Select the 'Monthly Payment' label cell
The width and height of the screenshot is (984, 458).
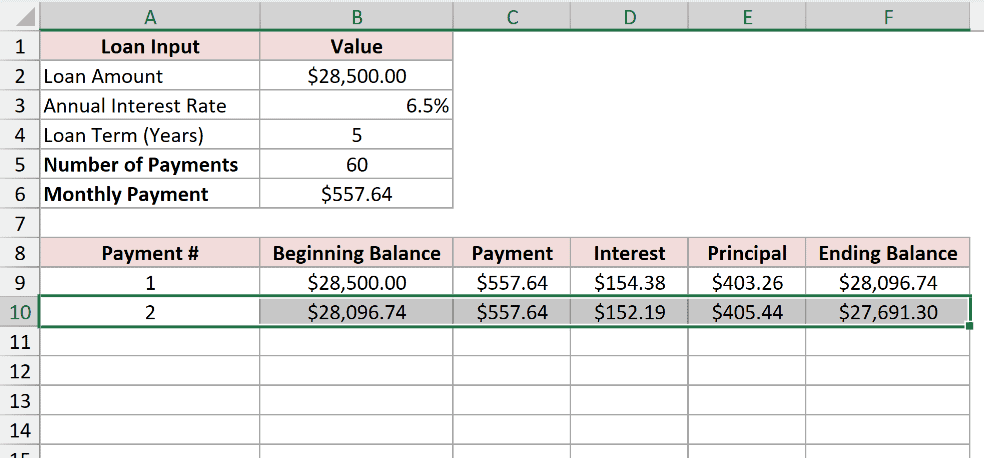point(150,194)
